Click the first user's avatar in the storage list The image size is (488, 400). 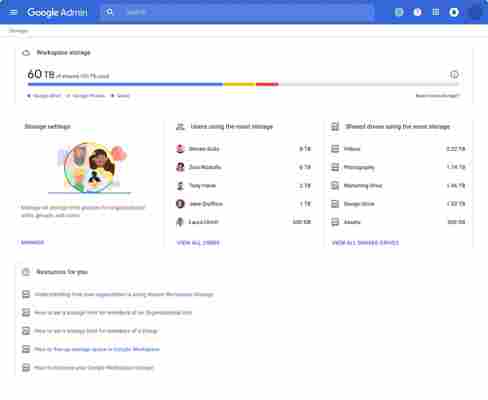point(180,149)
